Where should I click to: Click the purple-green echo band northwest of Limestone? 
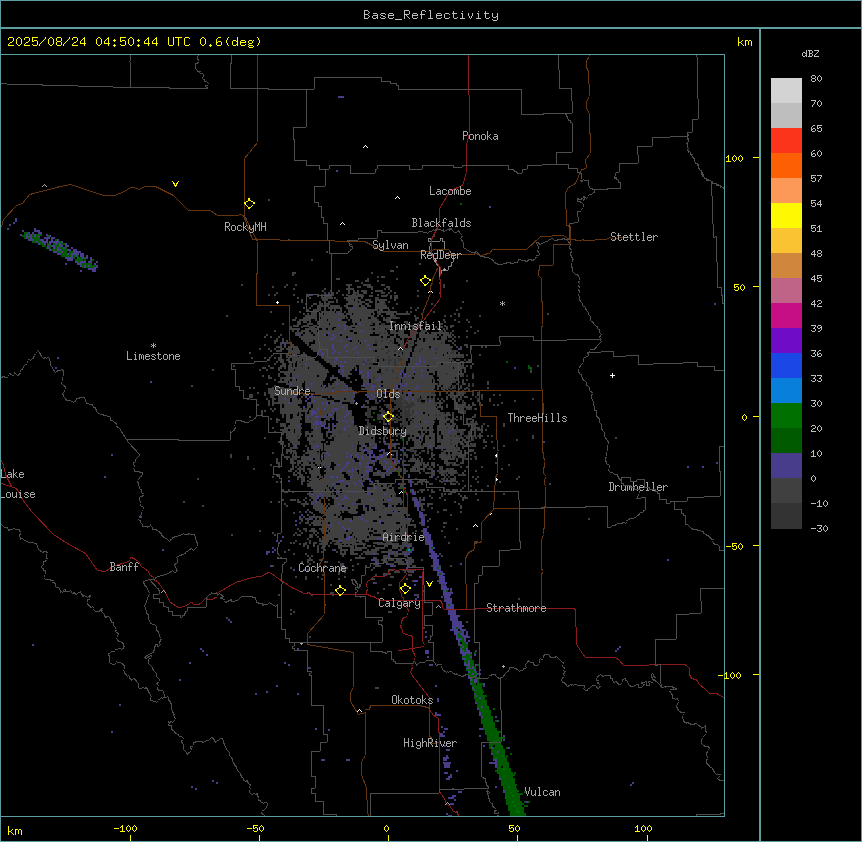click(x=59, y=249)
